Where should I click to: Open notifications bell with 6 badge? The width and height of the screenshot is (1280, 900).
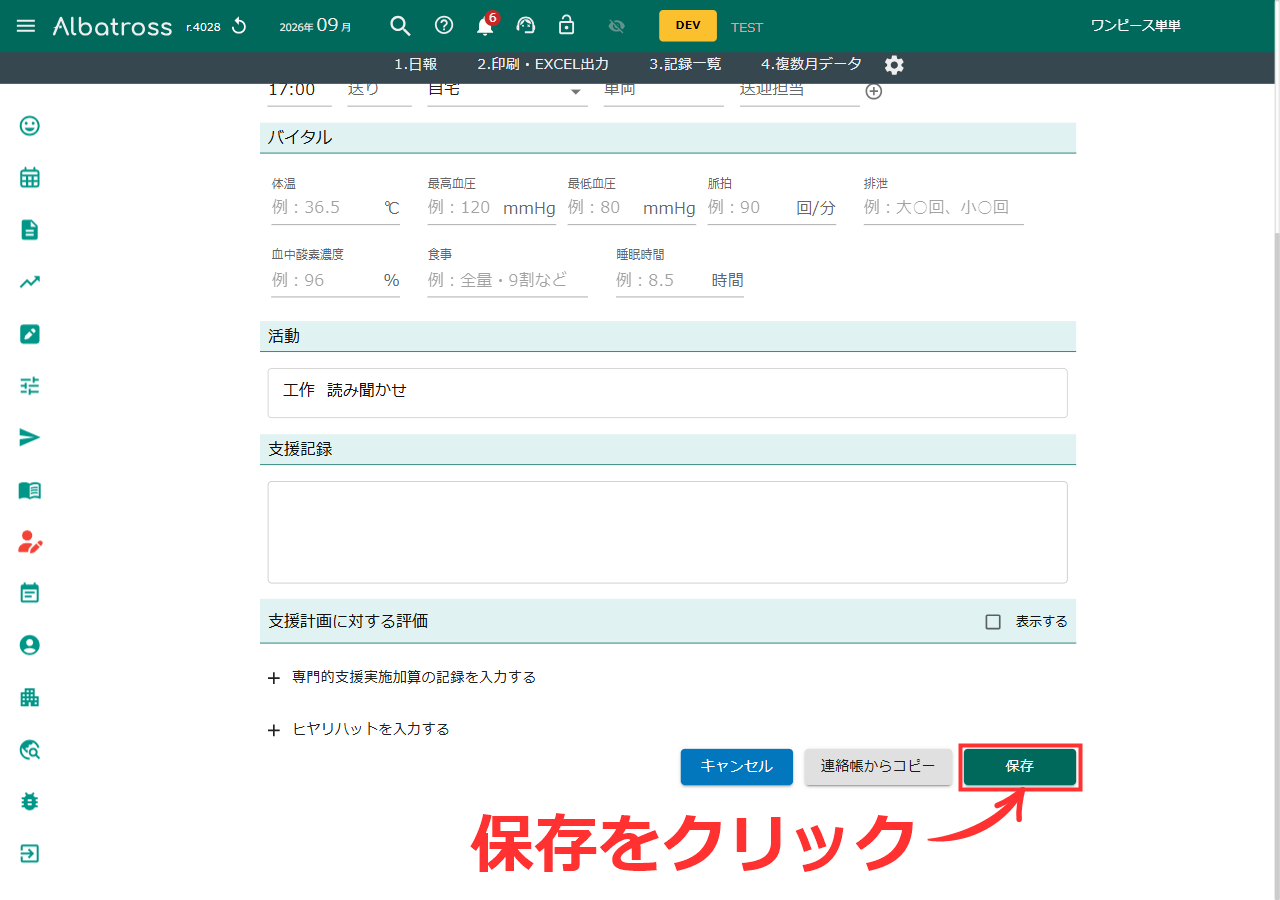click(486, 25)
